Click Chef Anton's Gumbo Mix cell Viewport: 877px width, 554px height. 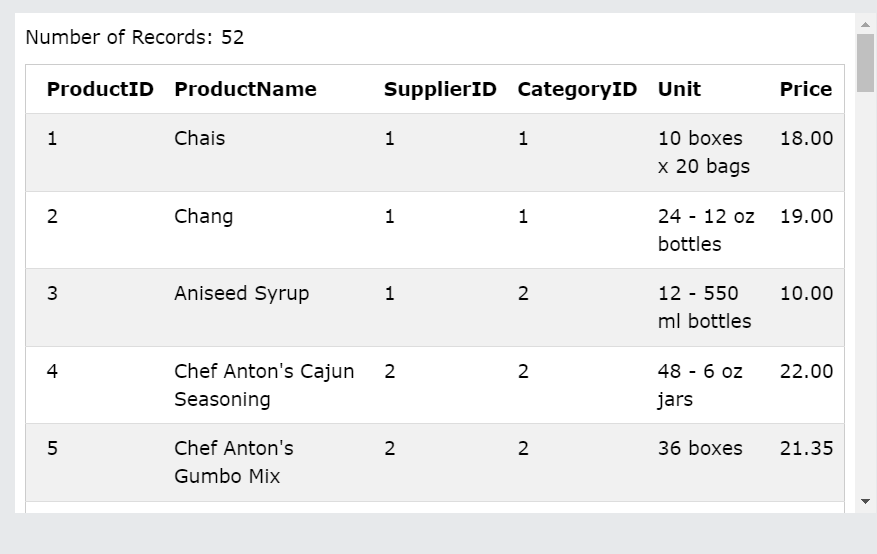click(234, 462)
